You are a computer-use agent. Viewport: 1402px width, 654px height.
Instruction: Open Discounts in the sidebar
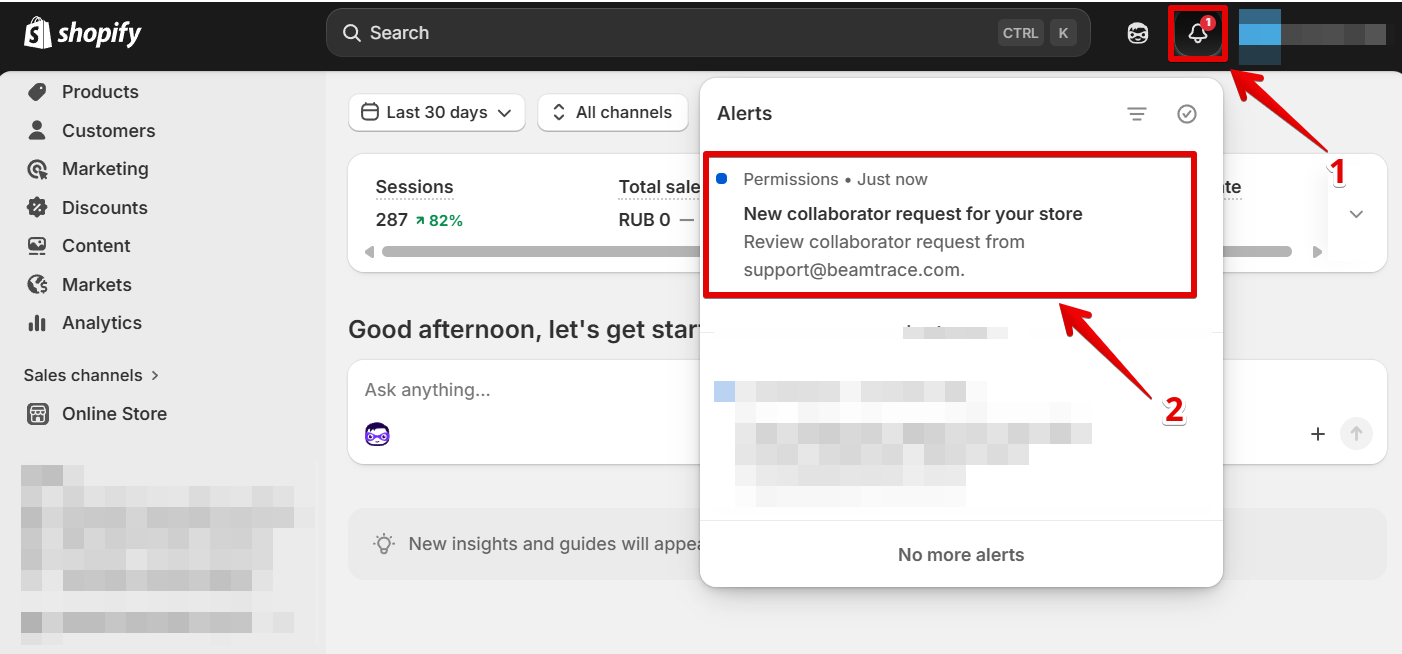104,208
